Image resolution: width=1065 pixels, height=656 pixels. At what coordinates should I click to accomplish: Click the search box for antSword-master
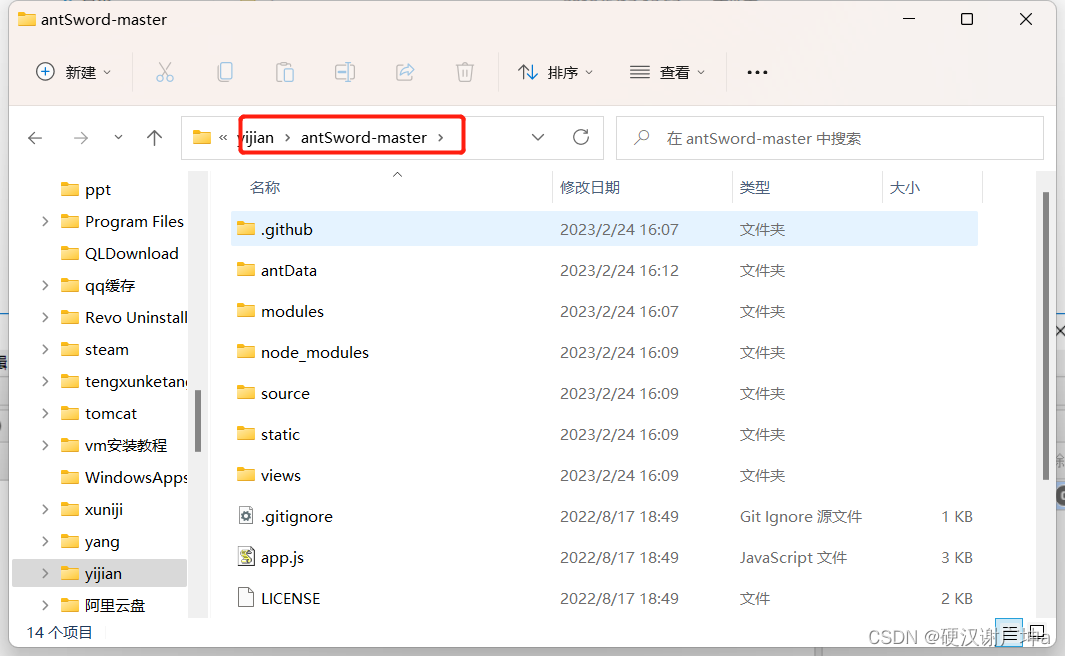(x=829, y=139)
